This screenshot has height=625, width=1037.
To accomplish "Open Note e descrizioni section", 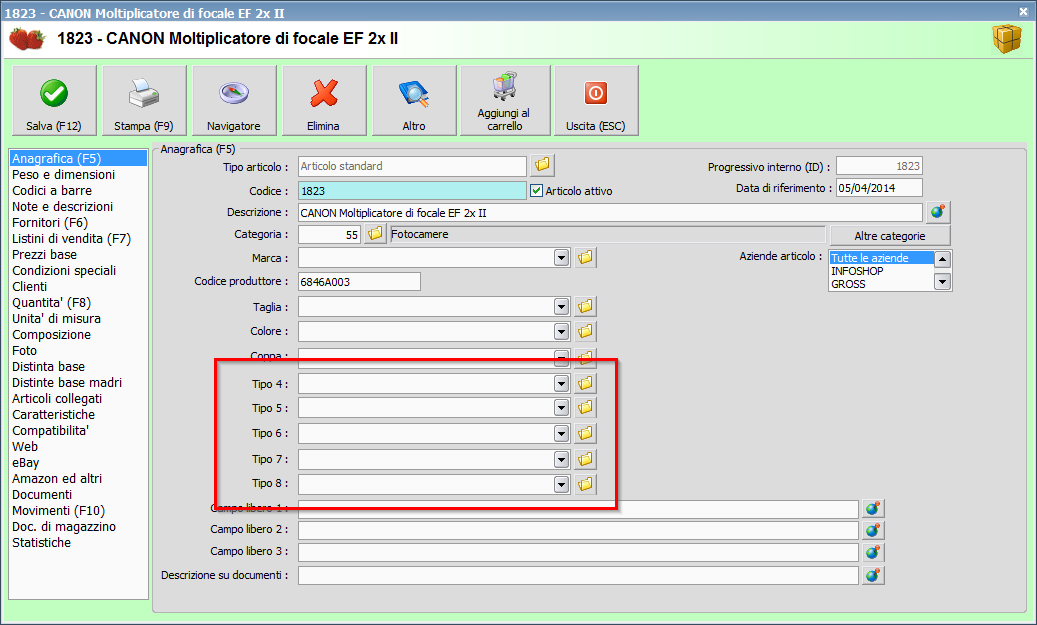I will pos(63,206).
